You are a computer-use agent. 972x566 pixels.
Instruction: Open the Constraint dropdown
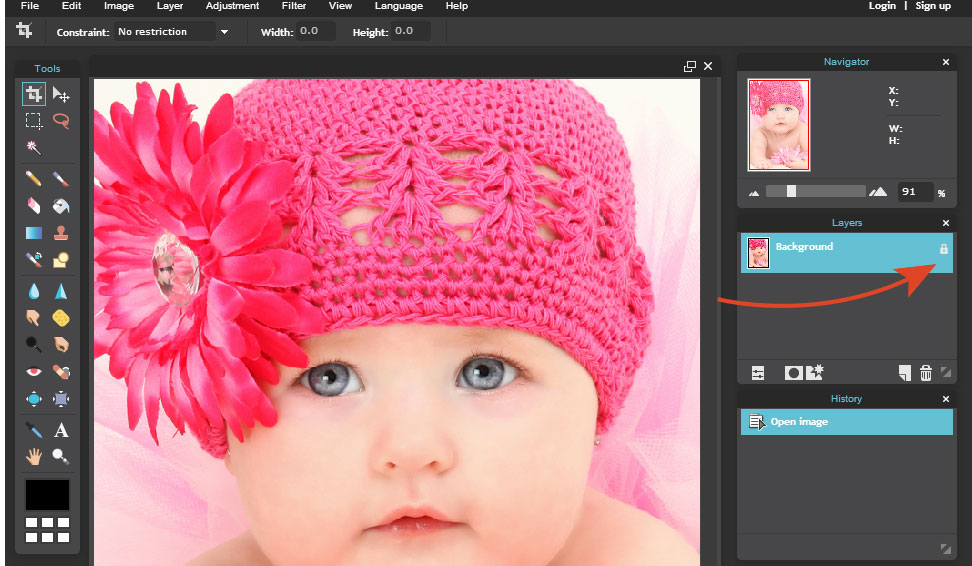coord(224,32)
